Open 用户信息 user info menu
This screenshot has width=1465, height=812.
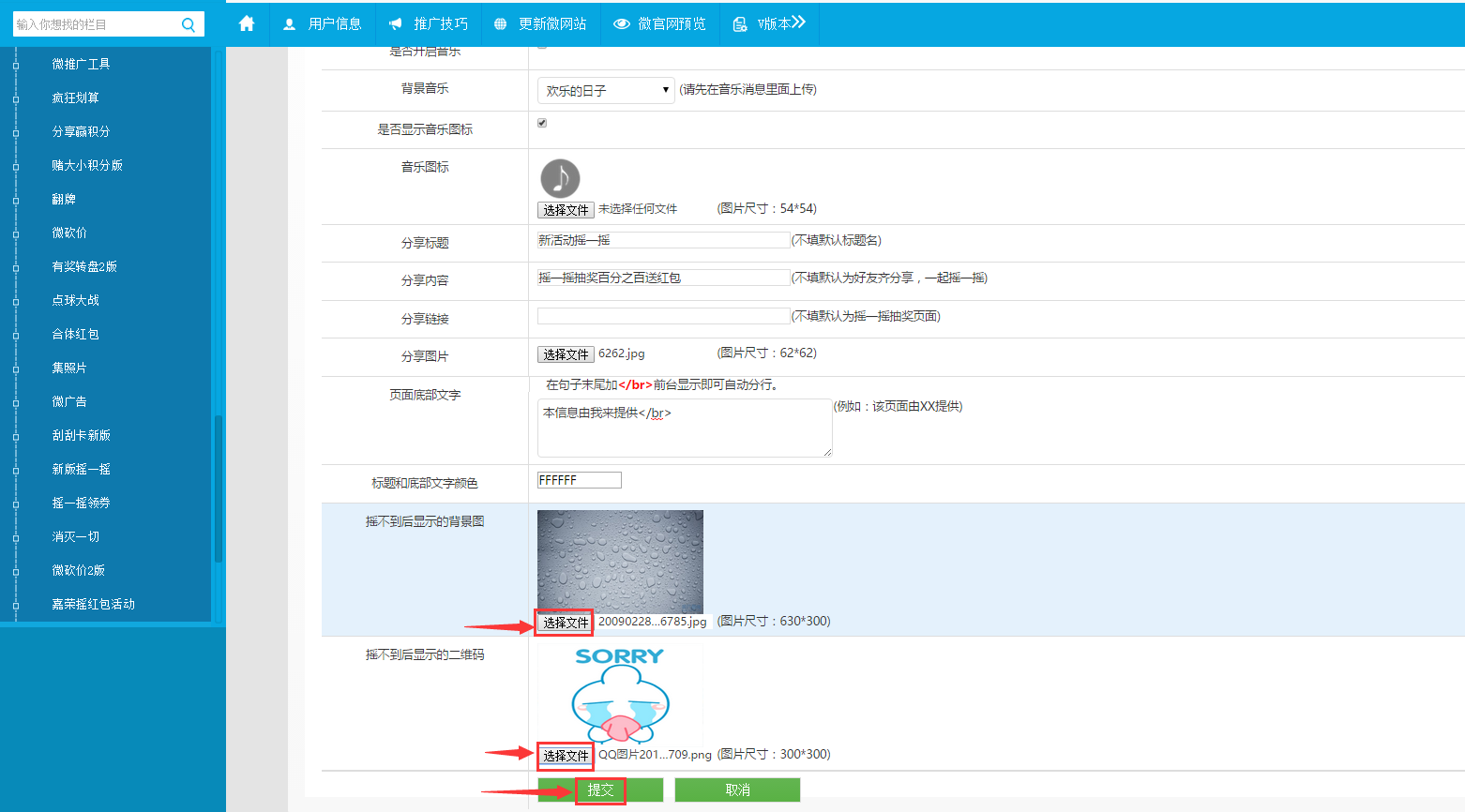[x=323, y=23]
